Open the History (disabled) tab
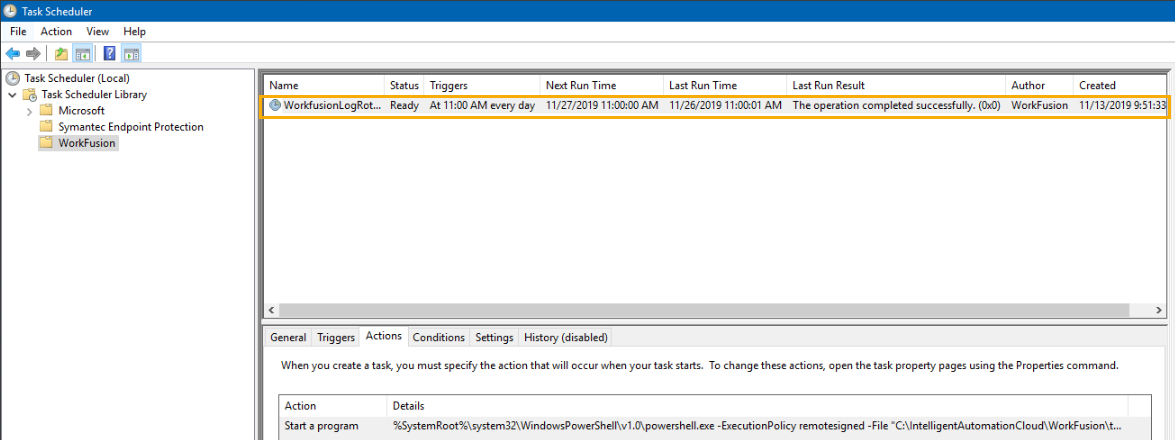1175x440 pixels. (x=566, y=337)
